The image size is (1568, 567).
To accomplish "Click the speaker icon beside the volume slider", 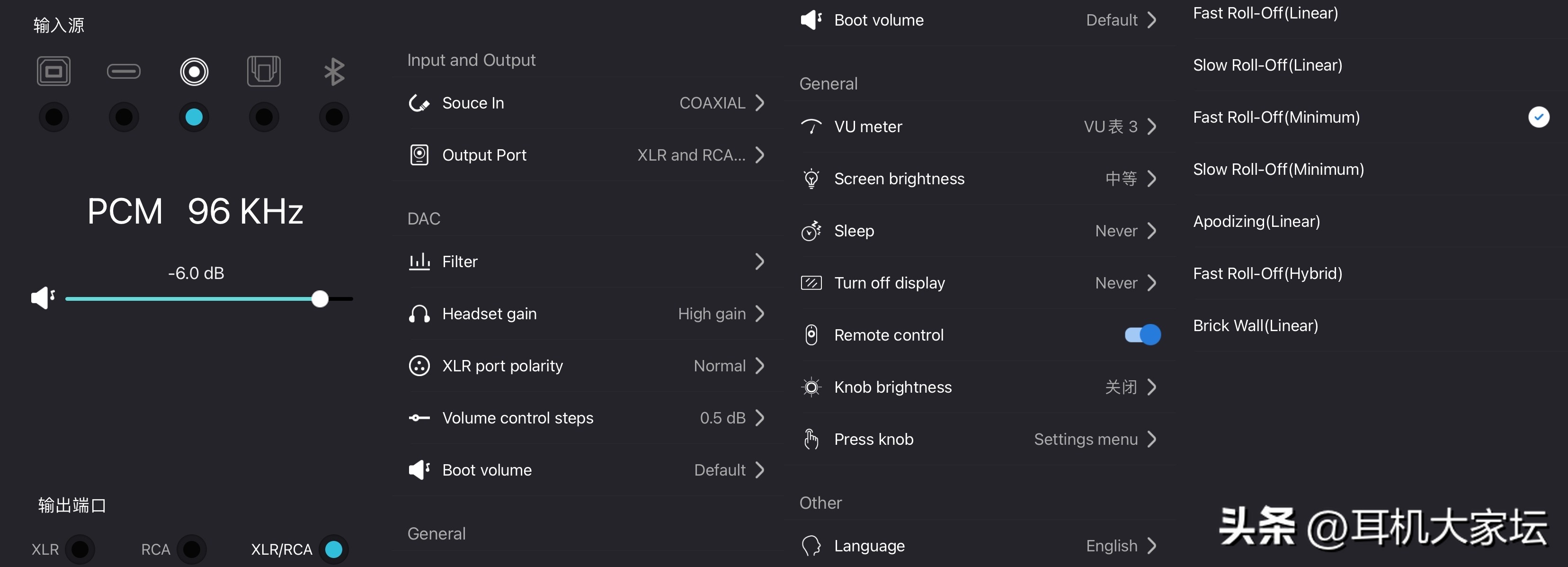I will pos(43,298).
